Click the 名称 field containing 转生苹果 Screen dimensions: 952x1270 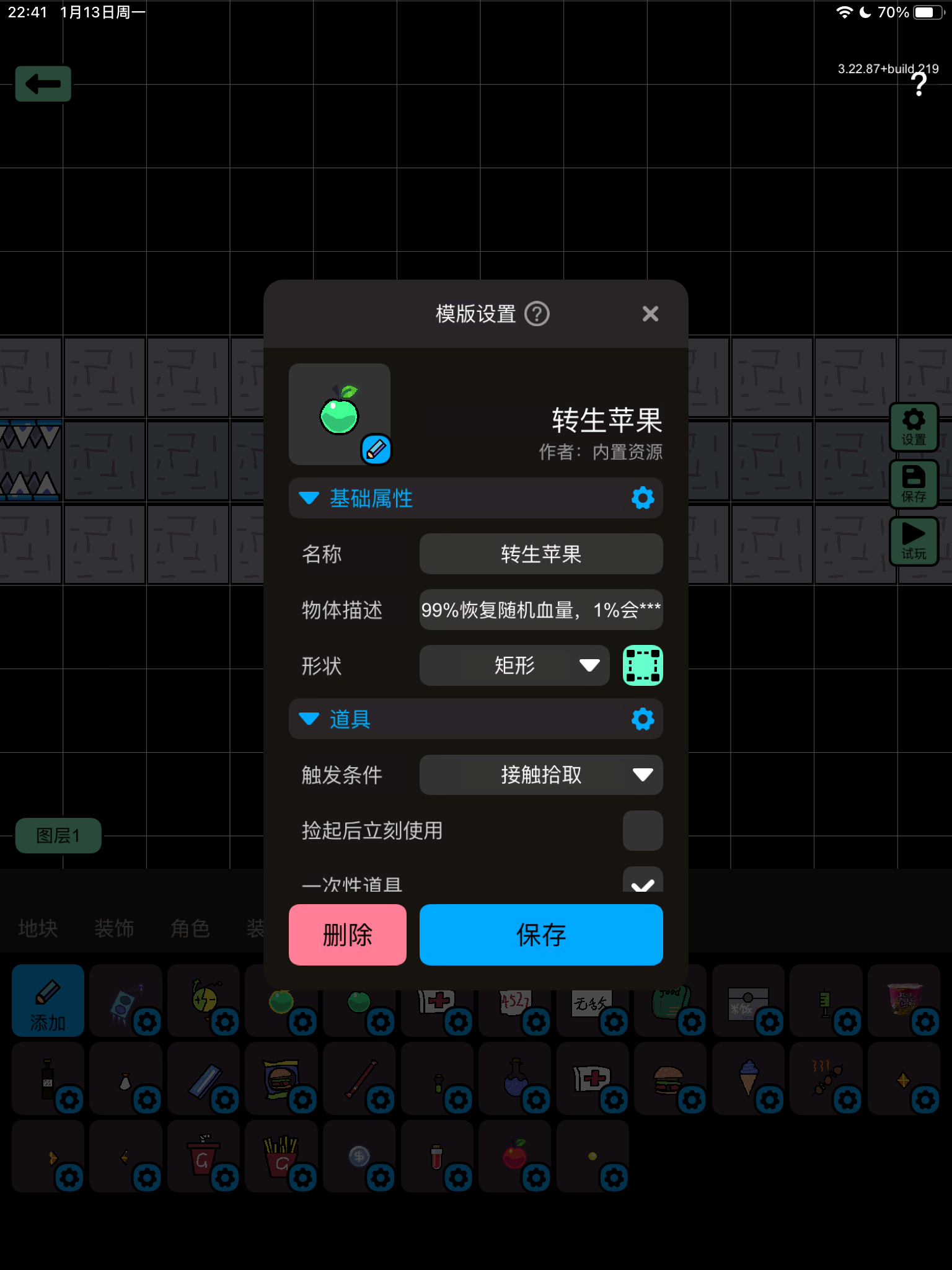(x=540, y=554)
